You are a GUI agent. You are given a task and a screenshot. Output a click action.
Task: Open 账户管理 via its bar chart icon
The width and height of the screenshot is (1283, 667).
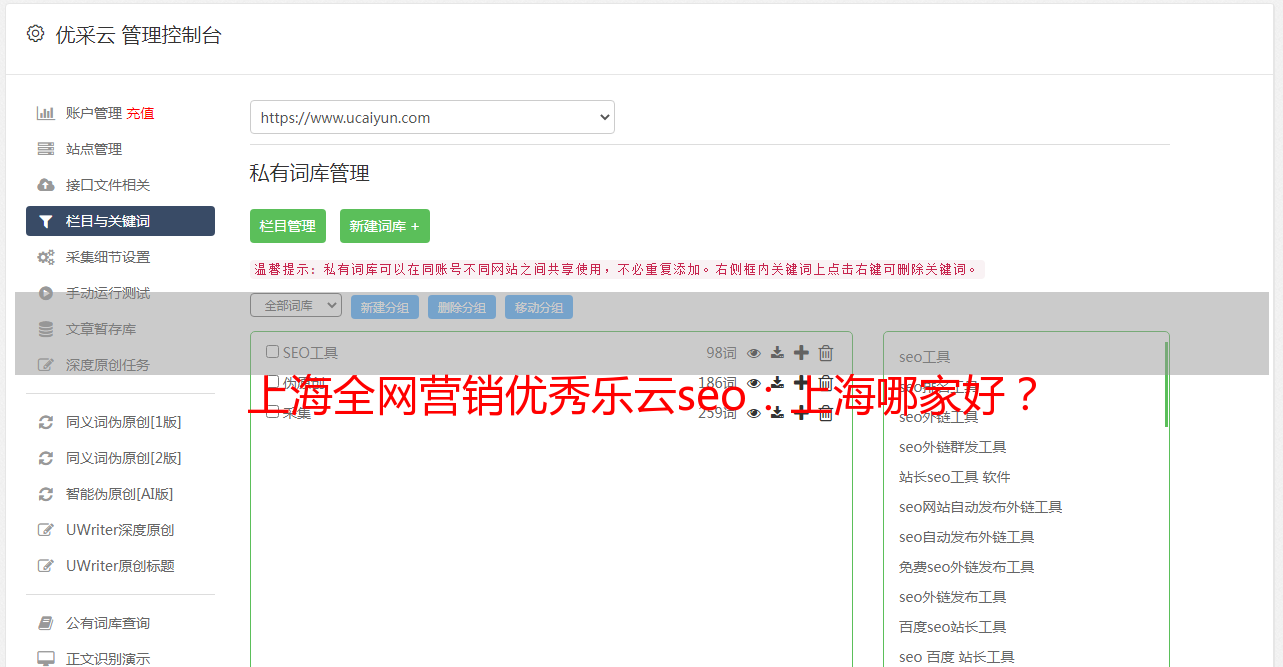click(45, 113)
